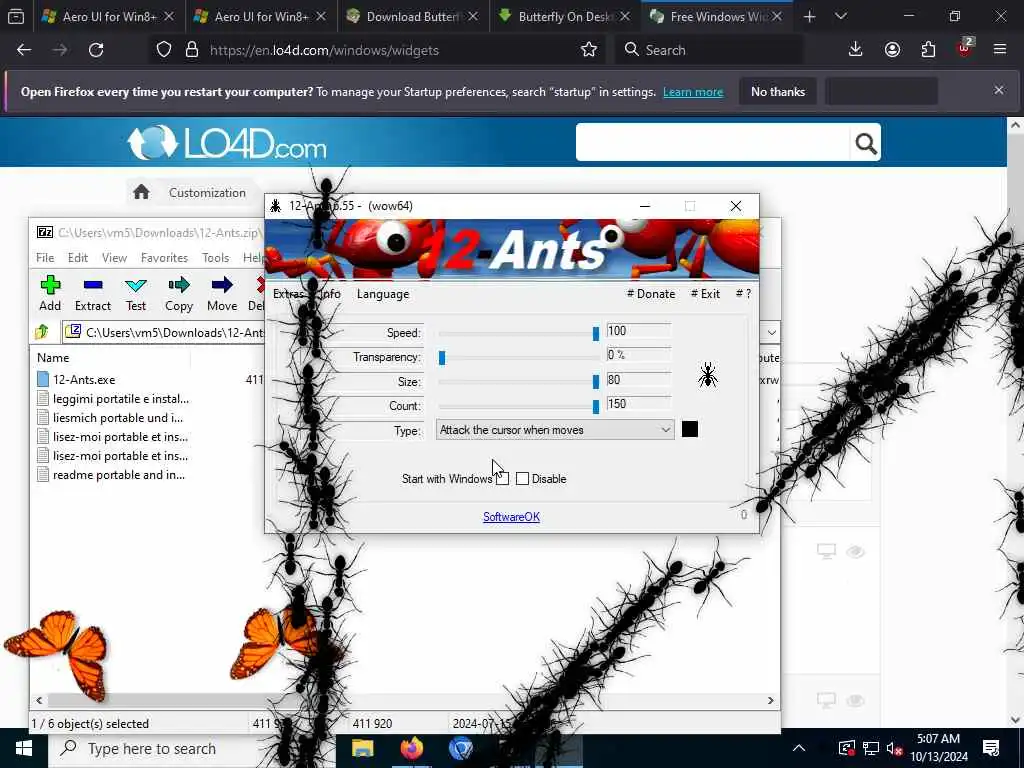Toggle the Disable checkbox in 12-Ants
Screen dimensions: 1024x768
pyautogui.click(x=522, y=479)
